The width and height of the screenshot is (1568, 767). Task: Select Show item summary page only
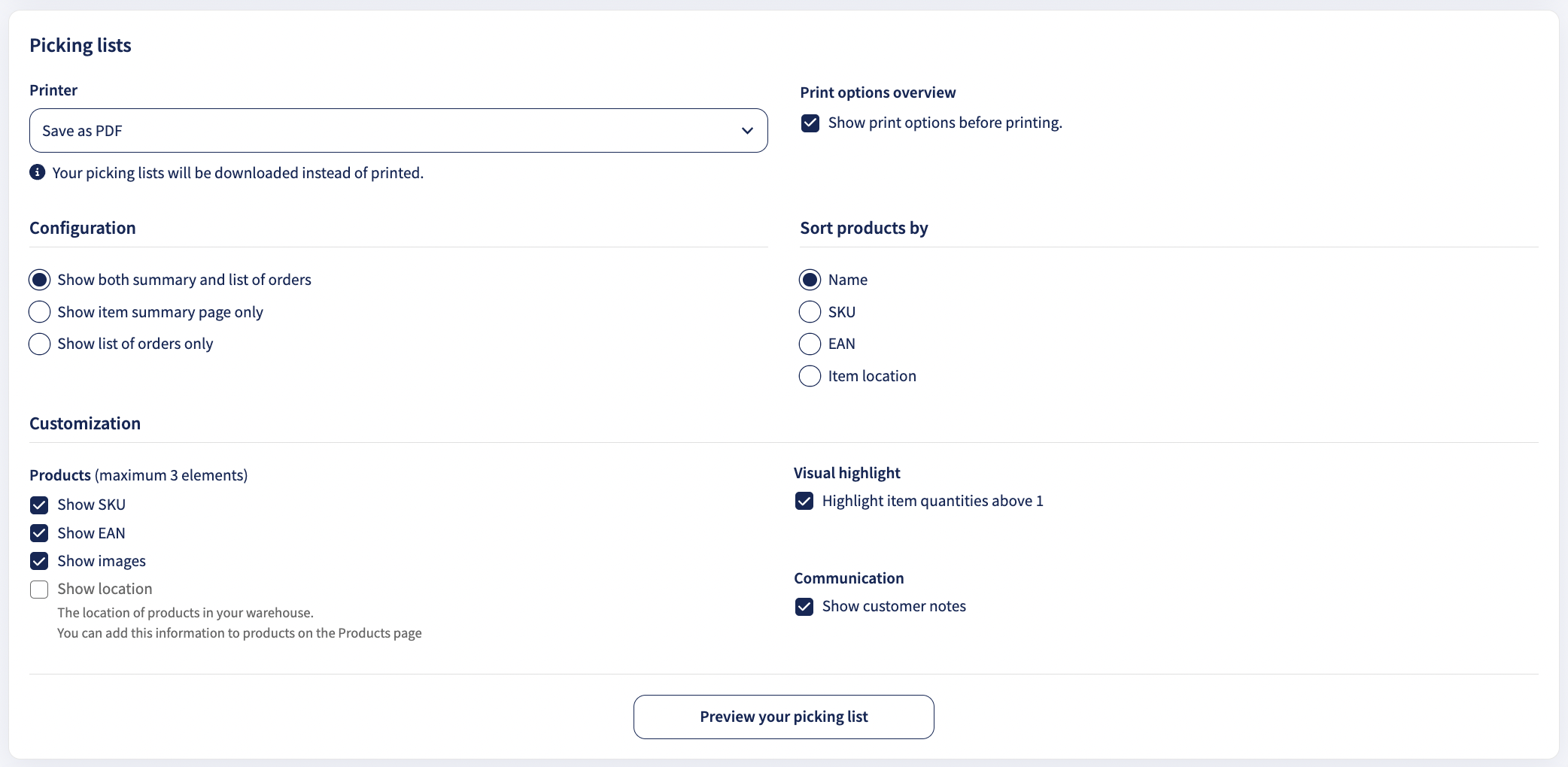(39, 312)
